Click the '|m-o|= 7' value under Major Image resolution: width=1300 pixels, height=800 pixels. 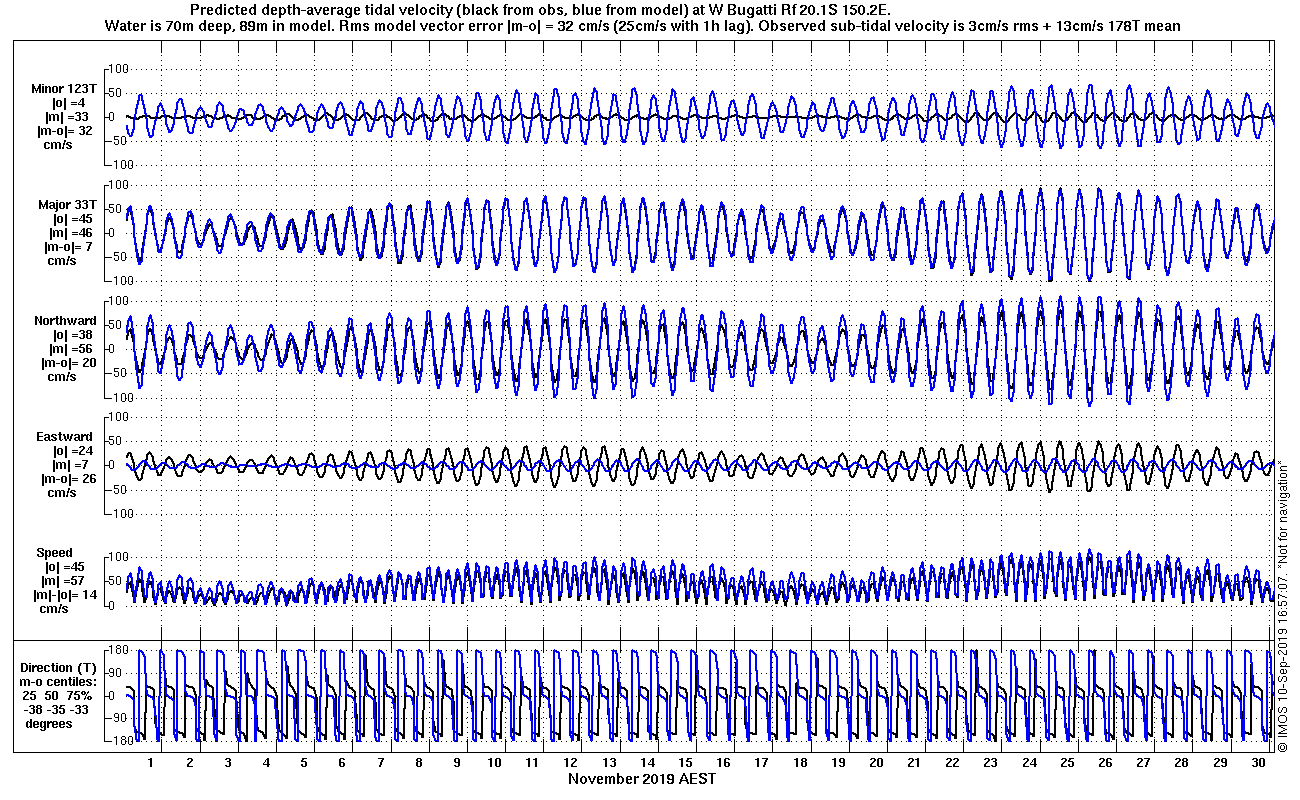click(x=69, y=247)
